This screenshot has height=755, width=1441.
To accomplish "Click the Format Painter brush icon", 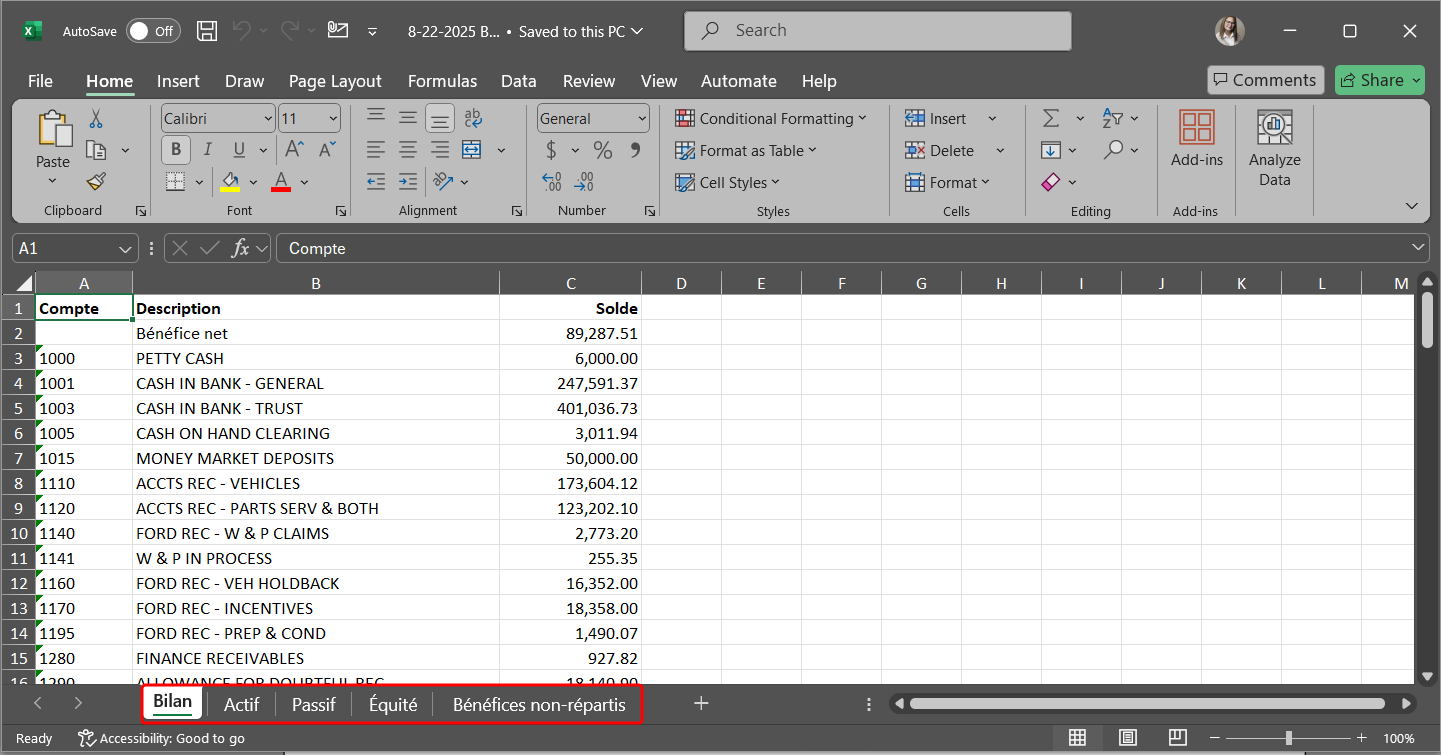I will click(96, 182).
